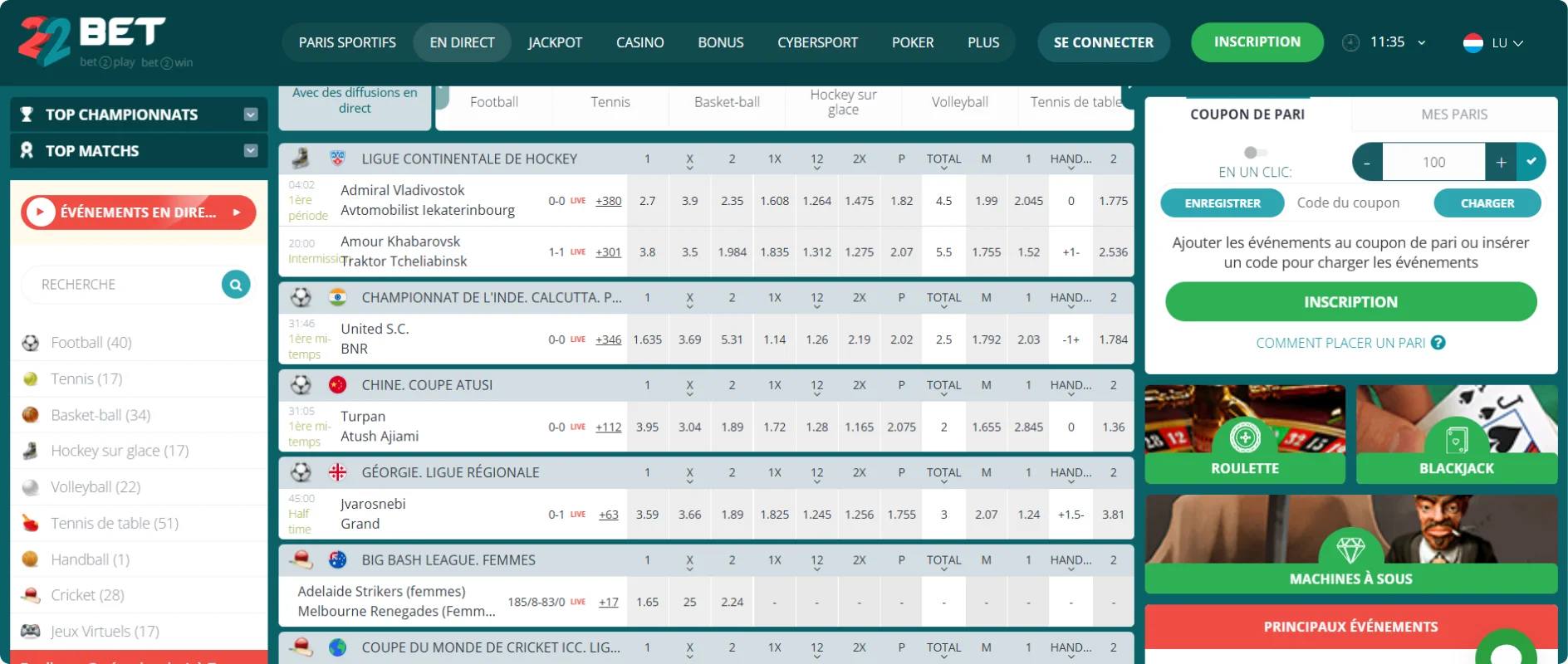Click the play icon in Événements en direct
This screenshot has height=664, width=1568.
pos(40,212)
